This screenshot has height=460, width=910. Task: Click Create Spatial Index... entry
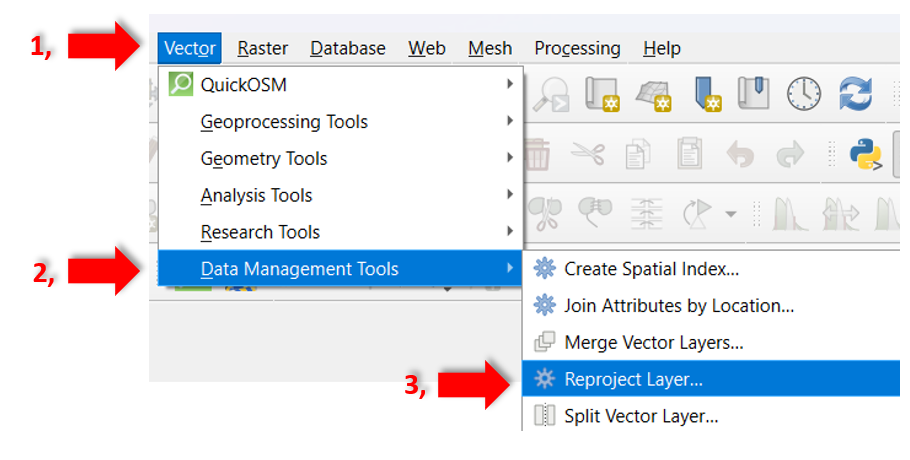click(651, 269)
